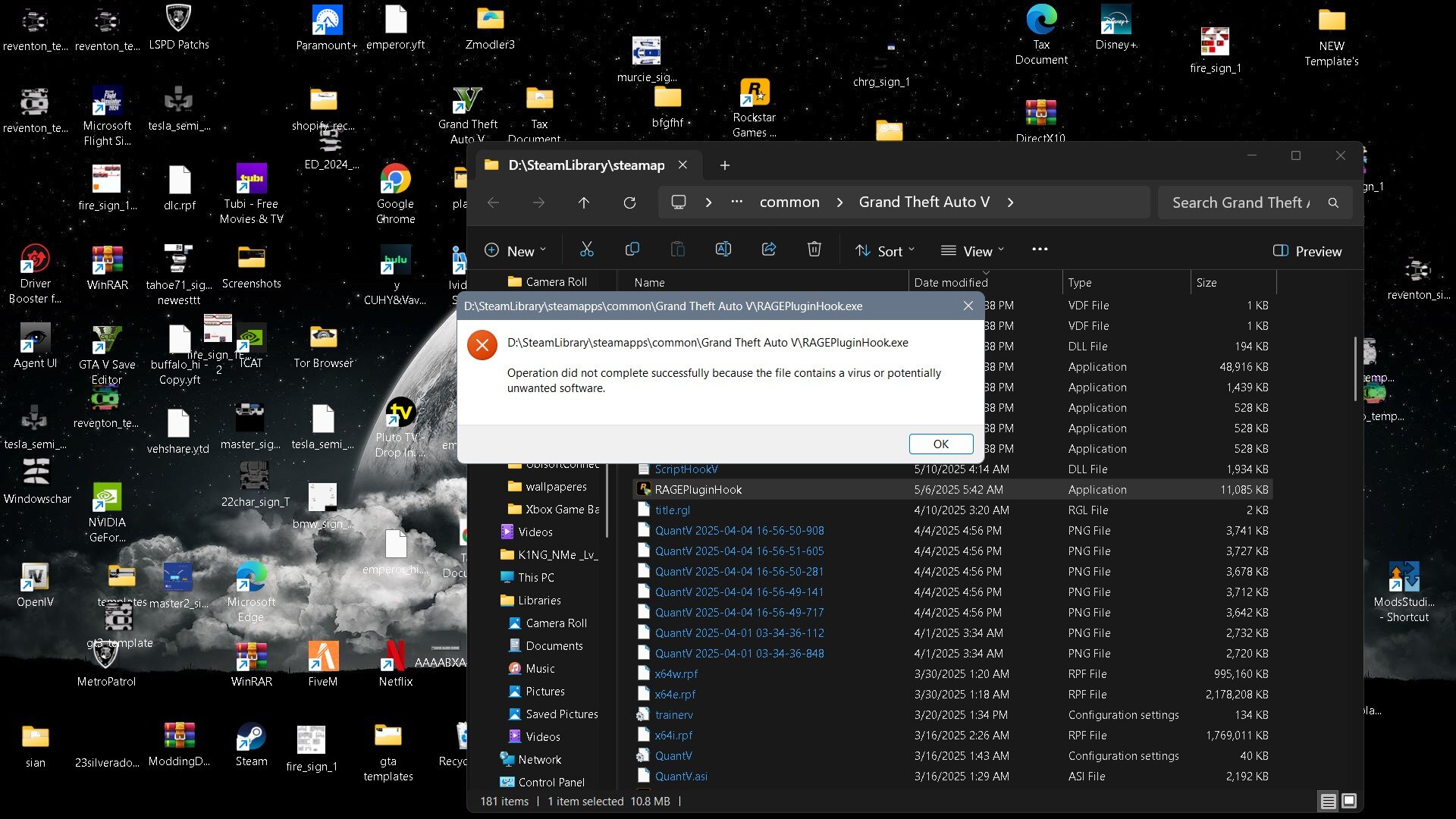This screenshot has width=1456, height=819.
Task: Select the D:\SteamLibrary\steamap tab
Action: click(x=585, y=165)
